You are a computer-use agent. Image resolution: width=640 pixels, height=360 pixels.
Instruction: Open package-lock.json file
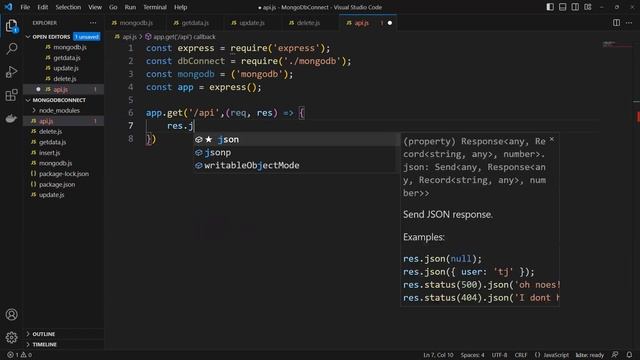point(64,174)
